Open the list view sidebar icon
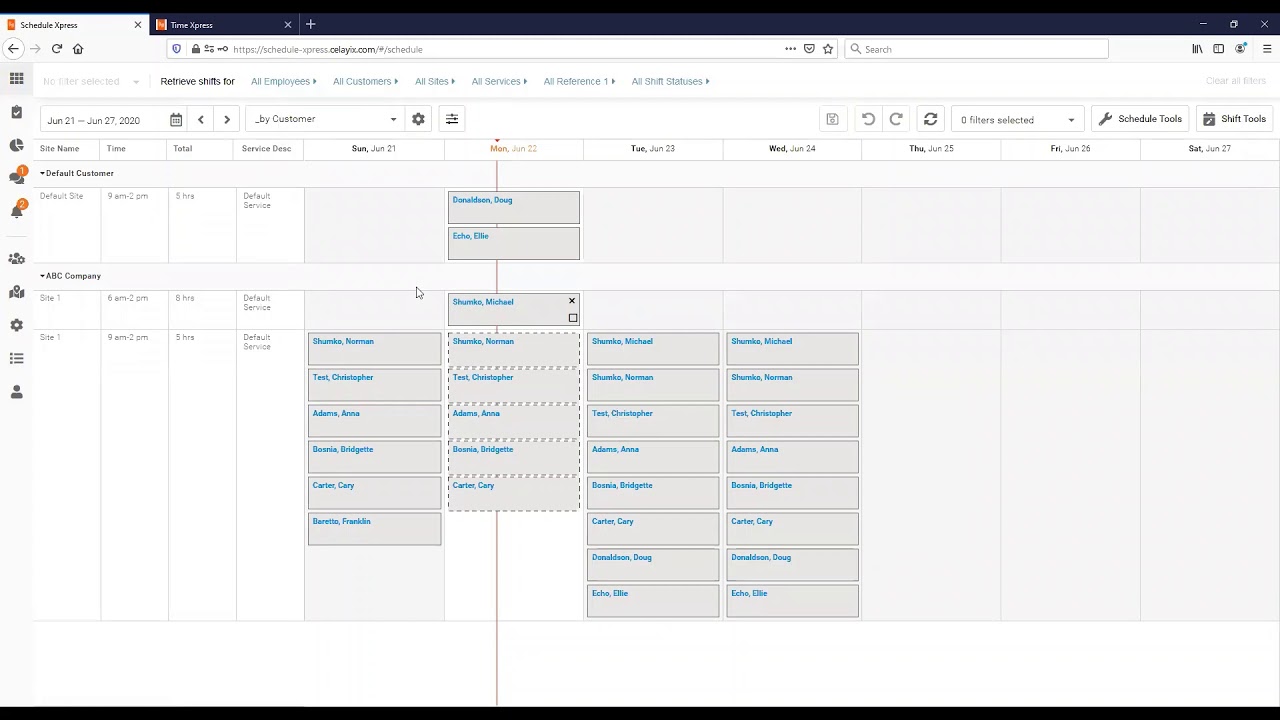 click(16, 359)
